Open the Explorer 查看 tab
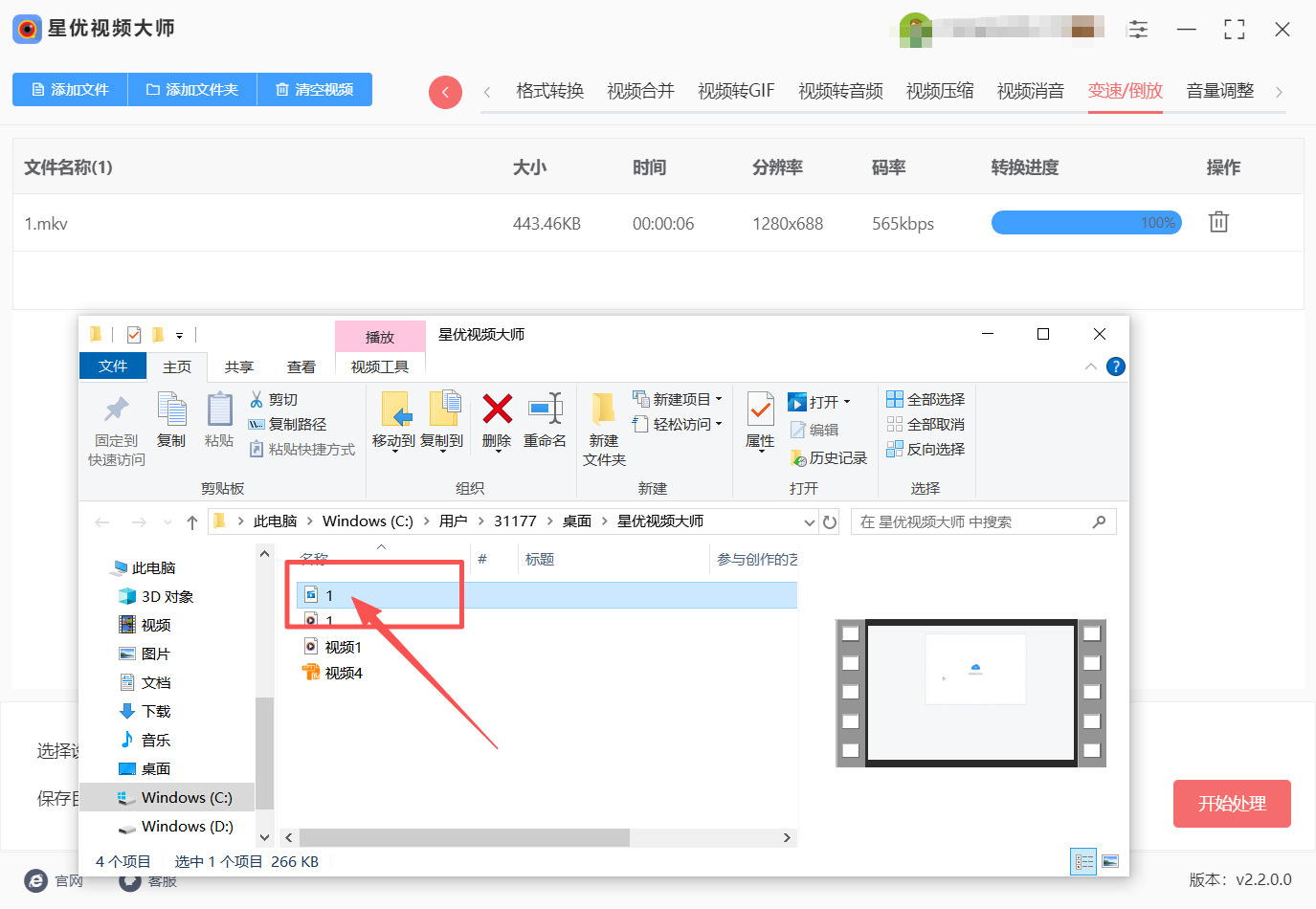1316x909 pixels. pyautogui.click(x=301, y=367)
